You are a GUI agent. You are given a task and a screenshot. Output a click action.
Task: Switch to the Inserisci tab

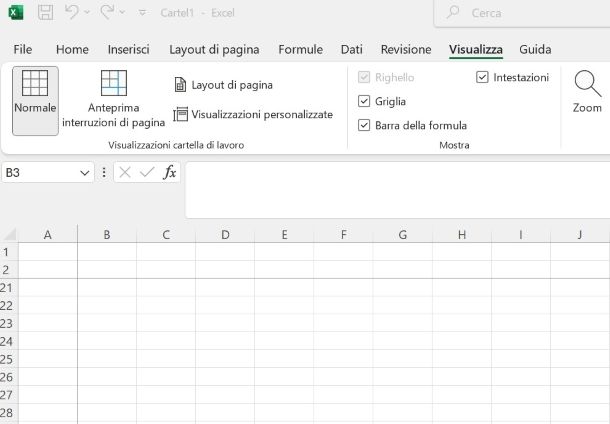128,49
